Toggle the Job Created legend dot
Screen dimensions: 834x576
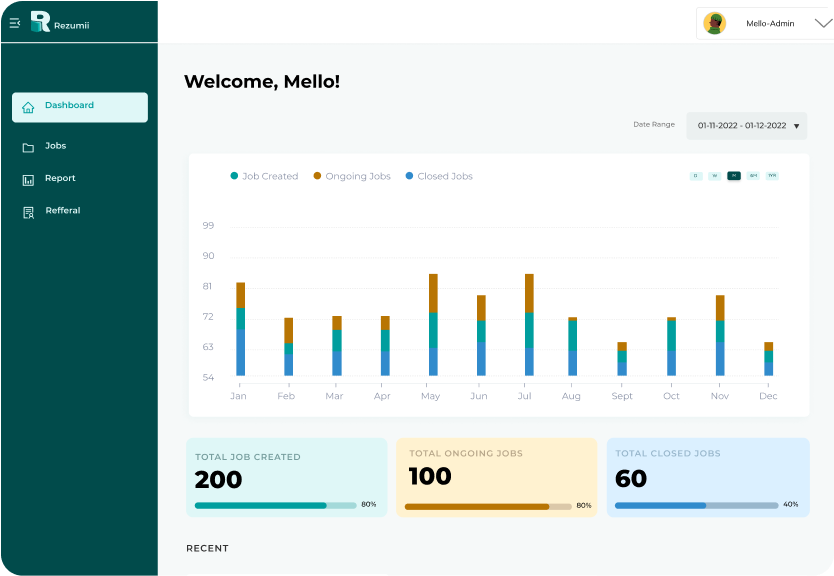(x=234, y=176)
